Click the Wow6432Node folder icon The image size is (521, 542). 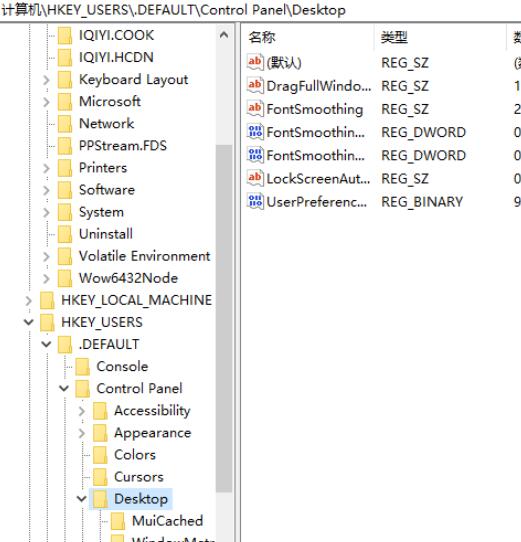(x=65, y=279)
